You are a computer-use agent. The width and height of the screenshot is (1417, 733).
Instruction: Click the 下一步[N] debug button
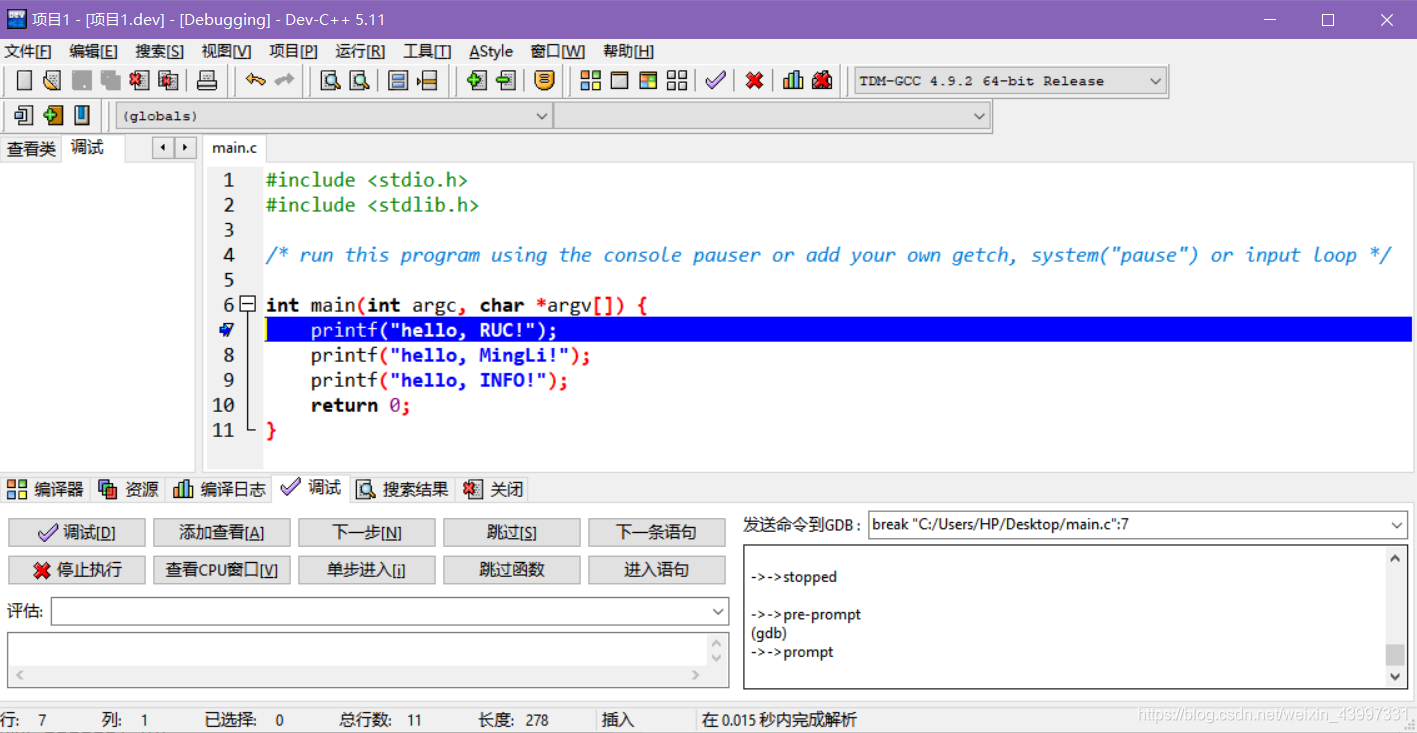pyautogui.click(x=367, y=532)
